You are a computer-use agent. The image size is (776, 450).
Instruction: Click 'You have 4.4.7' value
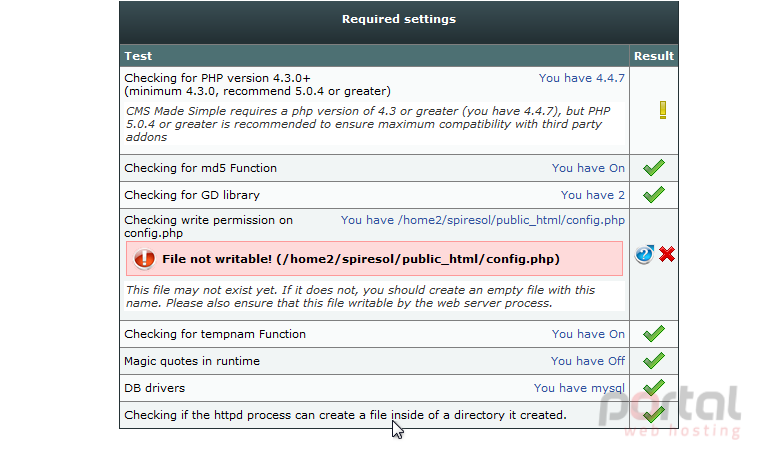point(582,78)
